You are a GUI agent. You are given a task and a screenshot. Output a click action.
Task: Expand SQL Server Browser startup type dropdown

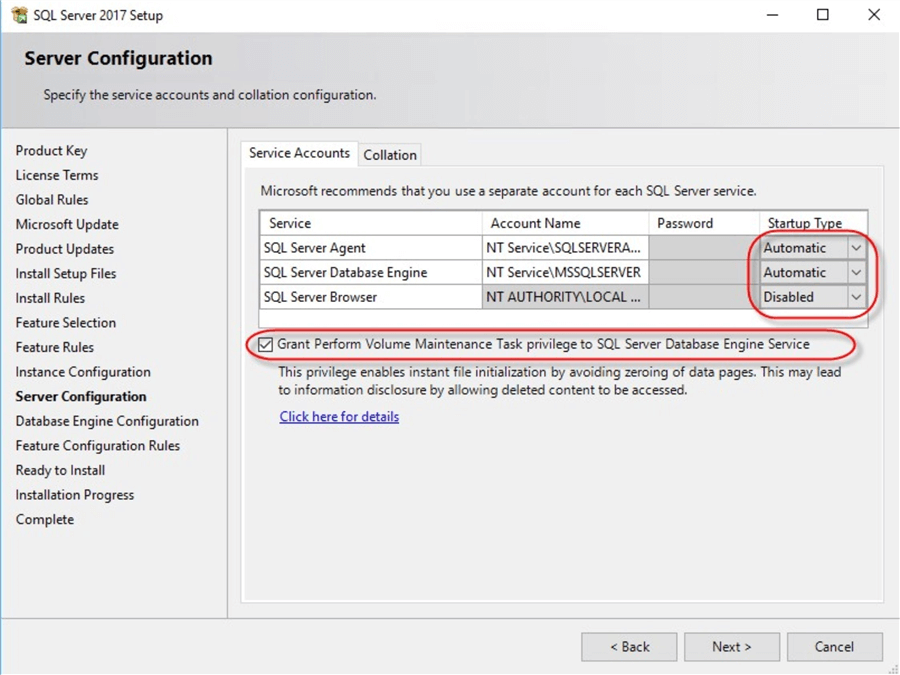856,297
